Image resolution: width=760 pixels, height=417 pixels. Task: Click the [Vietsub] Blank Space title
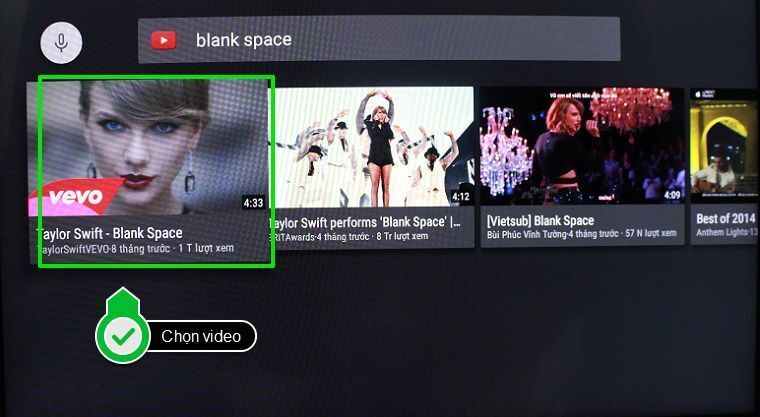(x=540, y=221)
